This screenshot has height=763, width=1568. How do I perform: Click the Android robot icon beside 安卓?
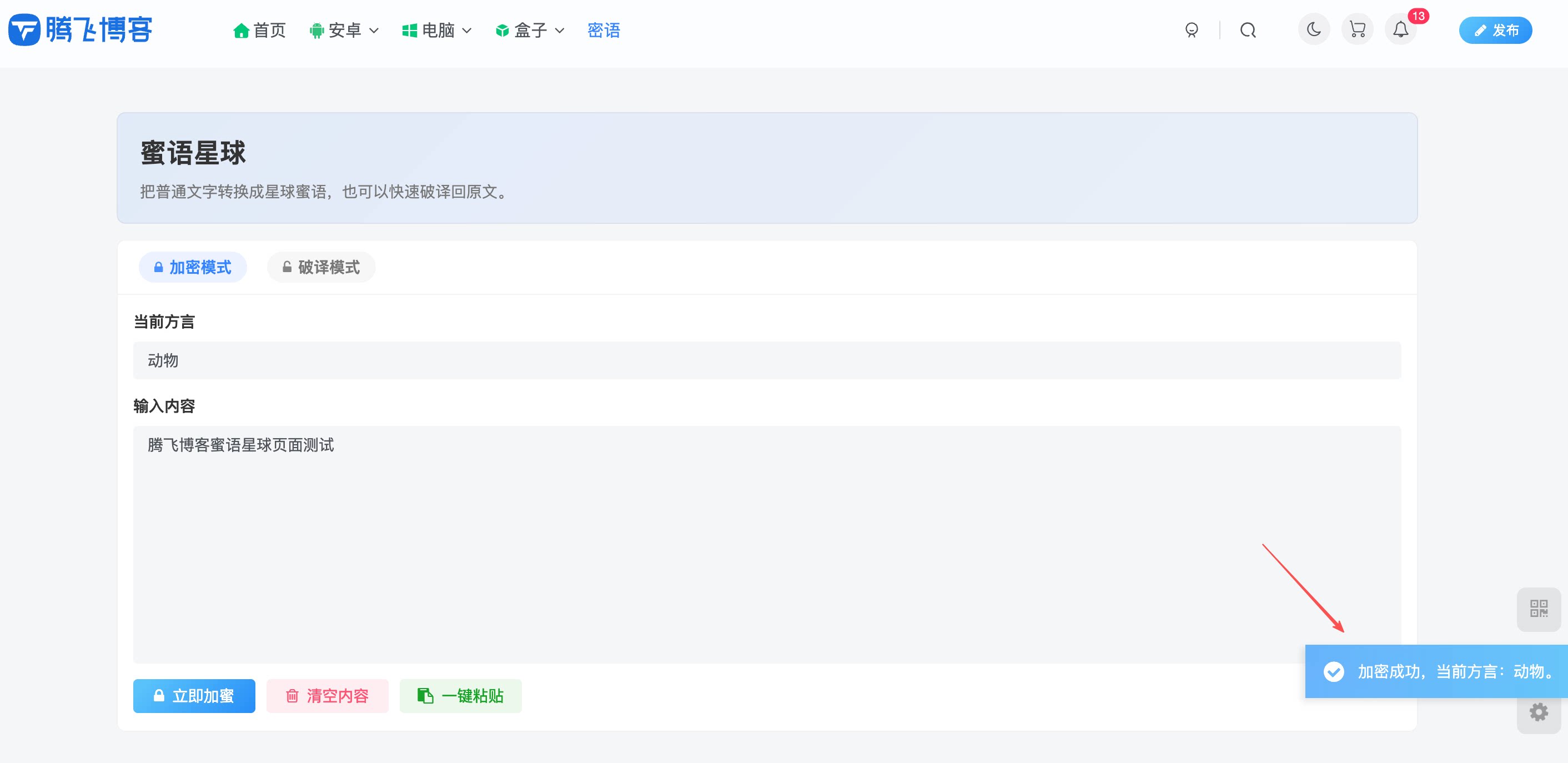[x=316, y=29]
